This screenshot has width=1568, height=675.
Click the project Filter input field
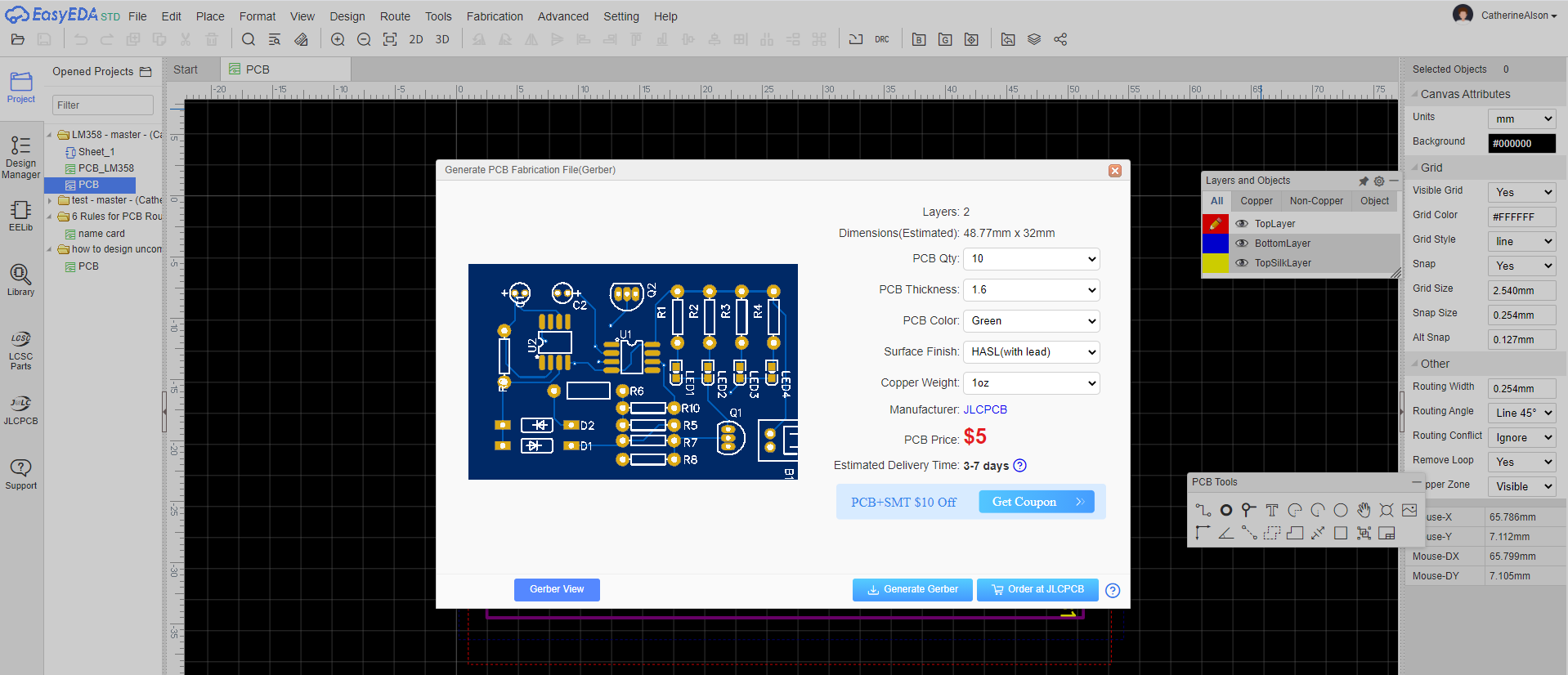pos(103,105)
